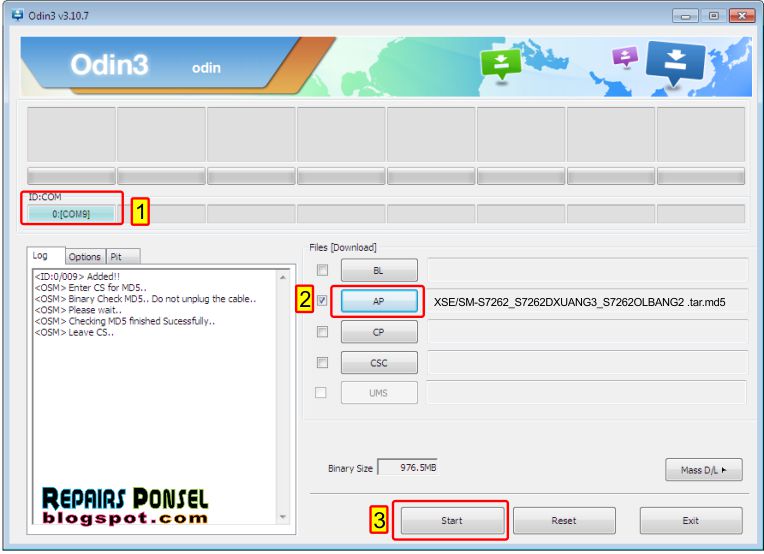The image size is (764, 554).
Task: Click the Exit button
Action: click(x=691, y=520)
